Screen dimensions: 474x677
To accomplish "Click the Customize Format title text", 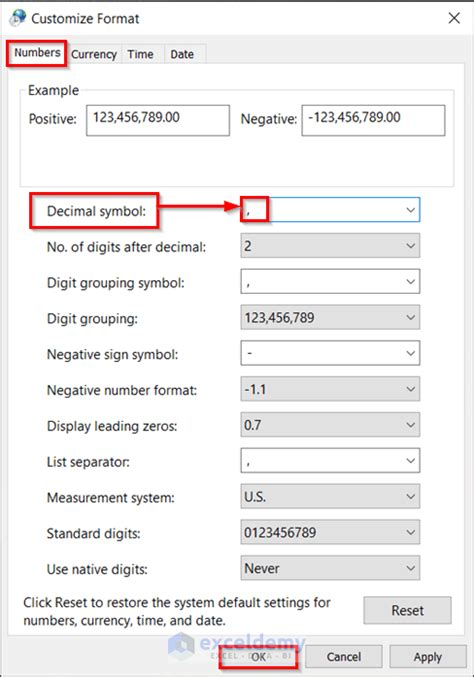I will [x=85, y=19].
